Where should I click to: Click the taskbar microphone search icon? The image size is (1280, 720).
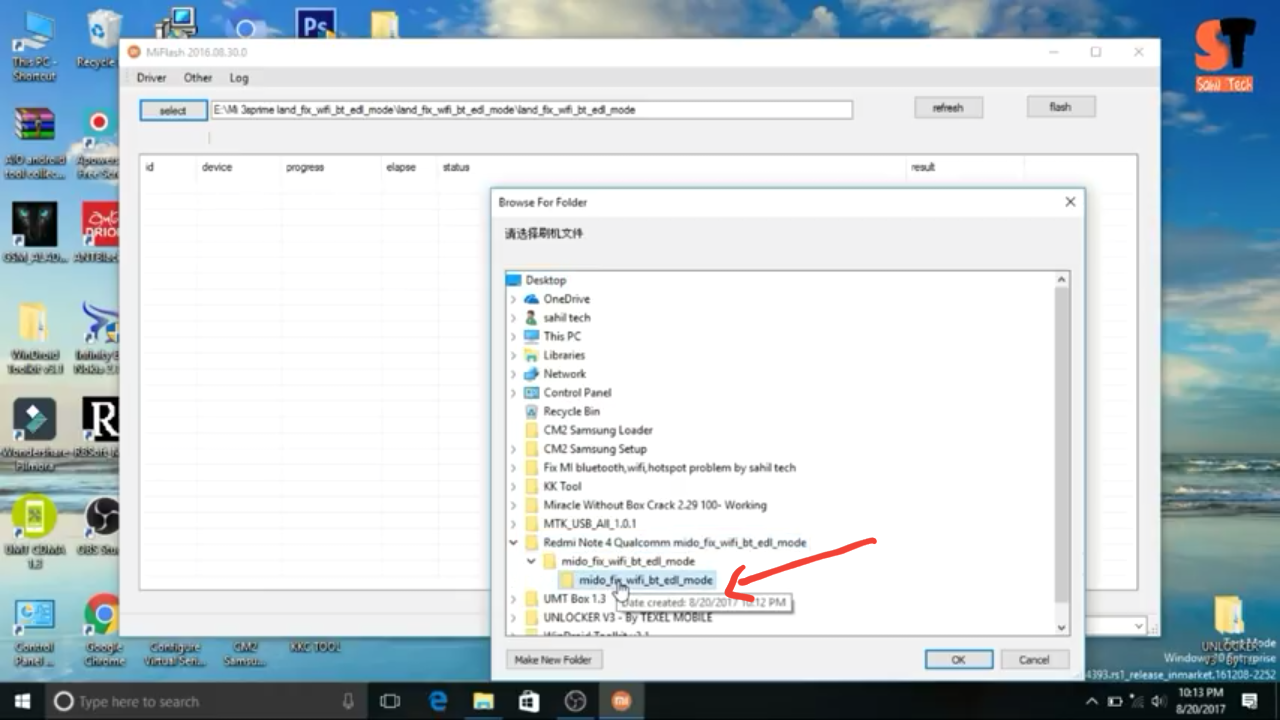tap(348, 701)
